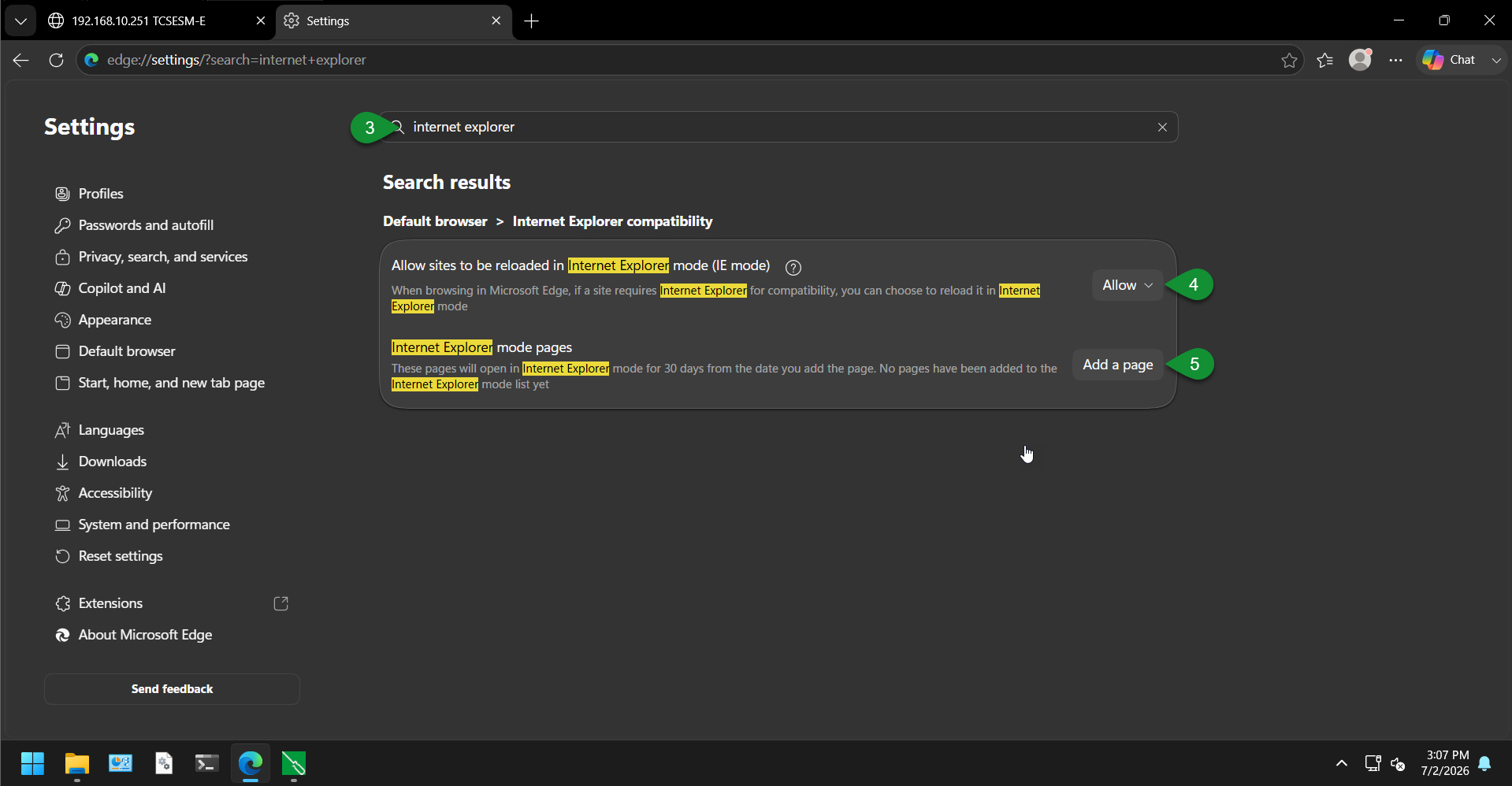Click the Internet Explorer mode pages label
Viewport: 1512px width, 786px height.
481,347
